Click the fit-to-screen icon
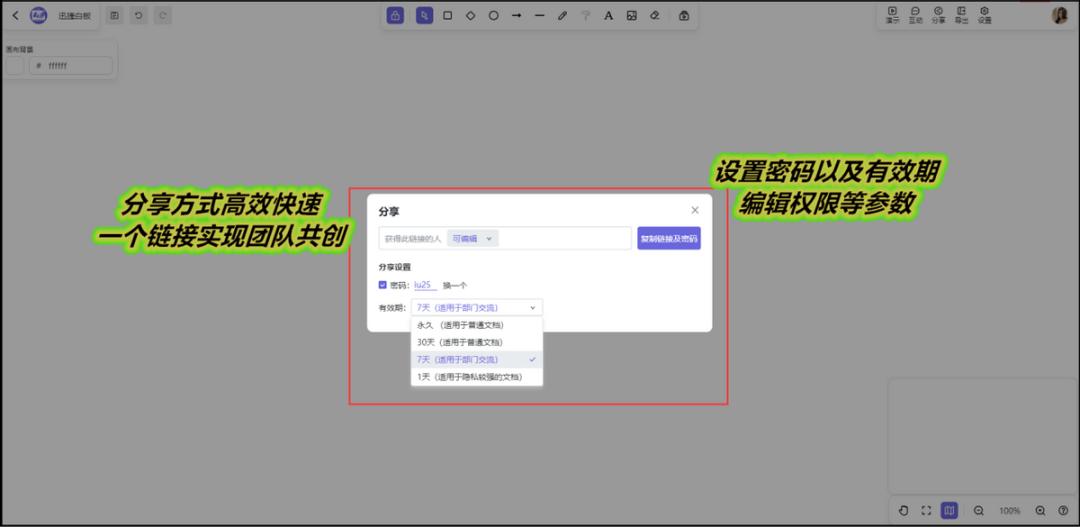This screenshot has height=527, width=1080. click(926, 510)
